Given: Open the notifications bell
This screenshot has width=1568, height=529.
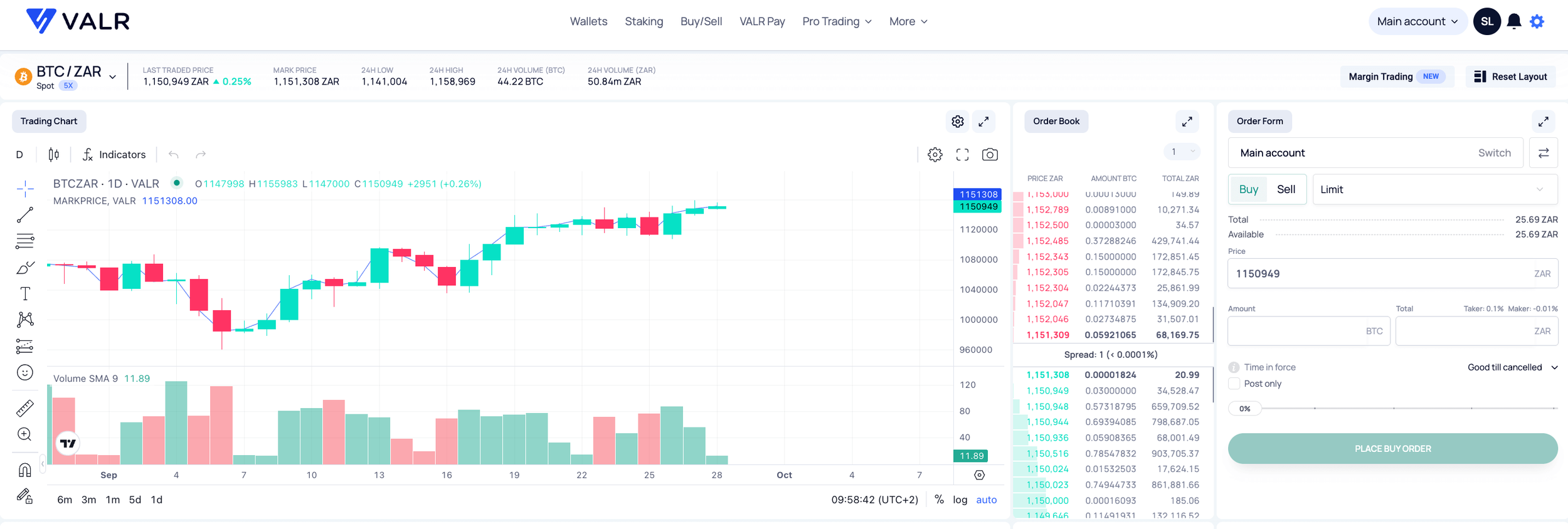Looking at the screenshot, I should [x=1513, y=21].
